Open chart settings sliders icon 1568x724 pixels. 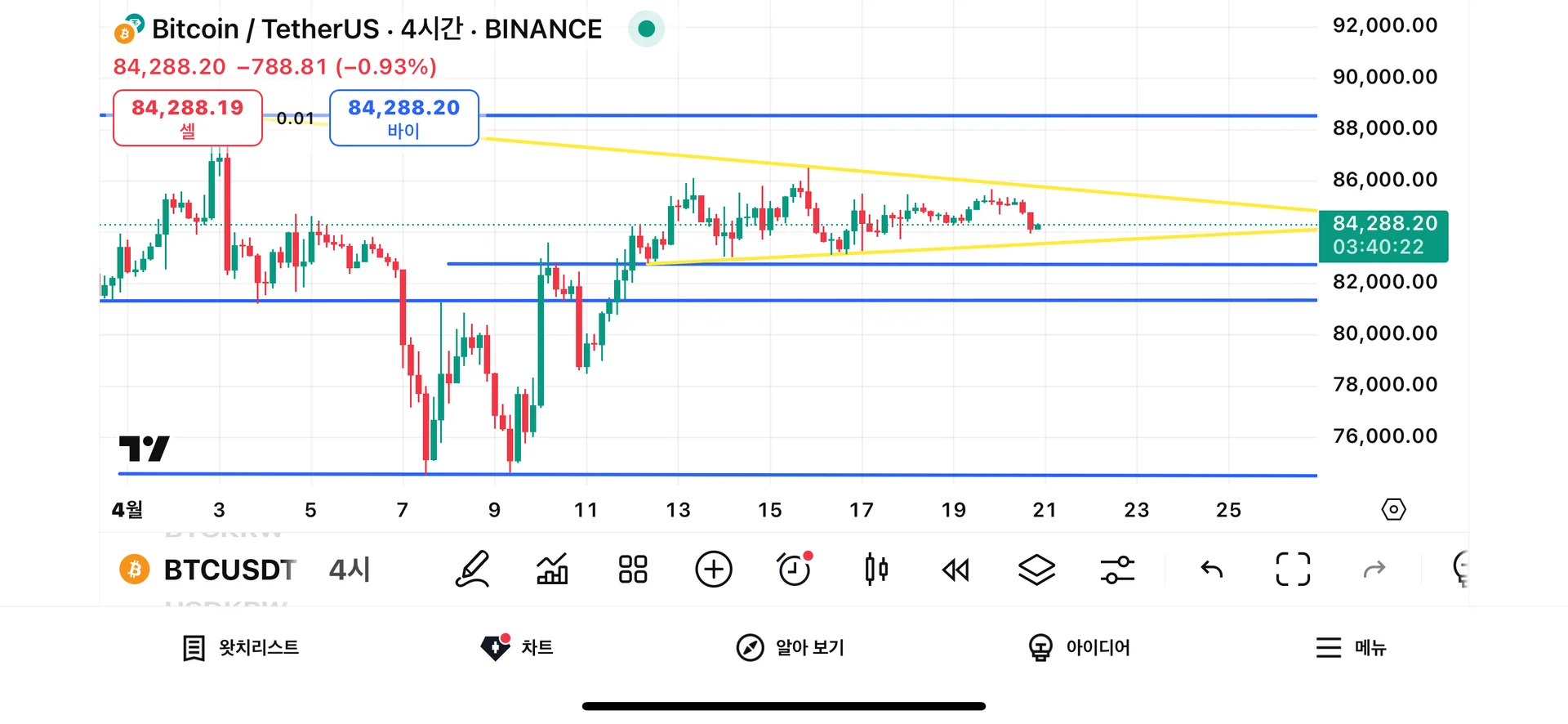(1117, 570)
